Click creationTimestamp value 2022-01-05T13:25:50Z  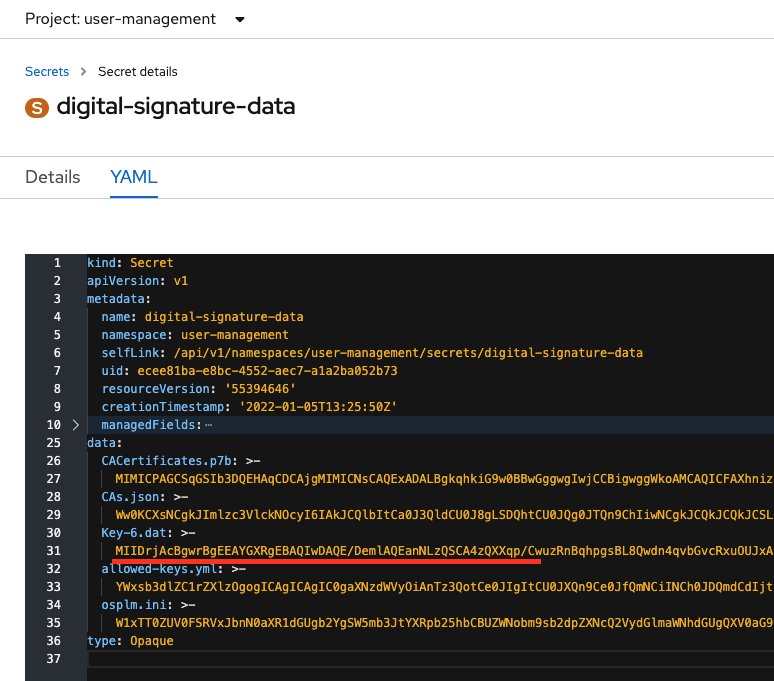coord(318,407)
